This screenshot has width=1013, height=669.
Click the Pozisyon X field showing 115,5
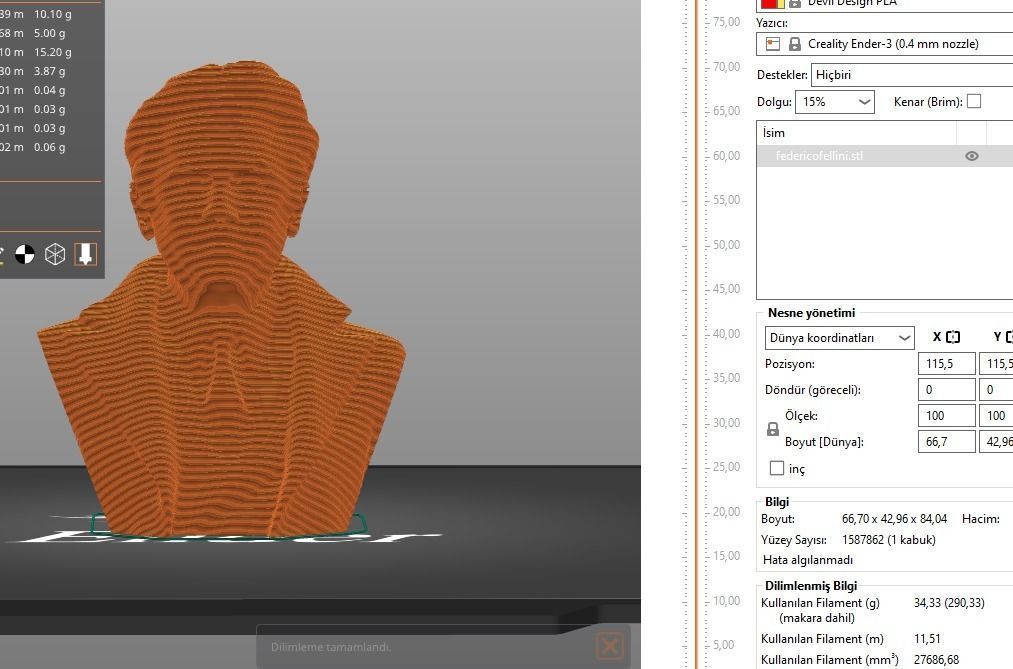pos(946,364)
